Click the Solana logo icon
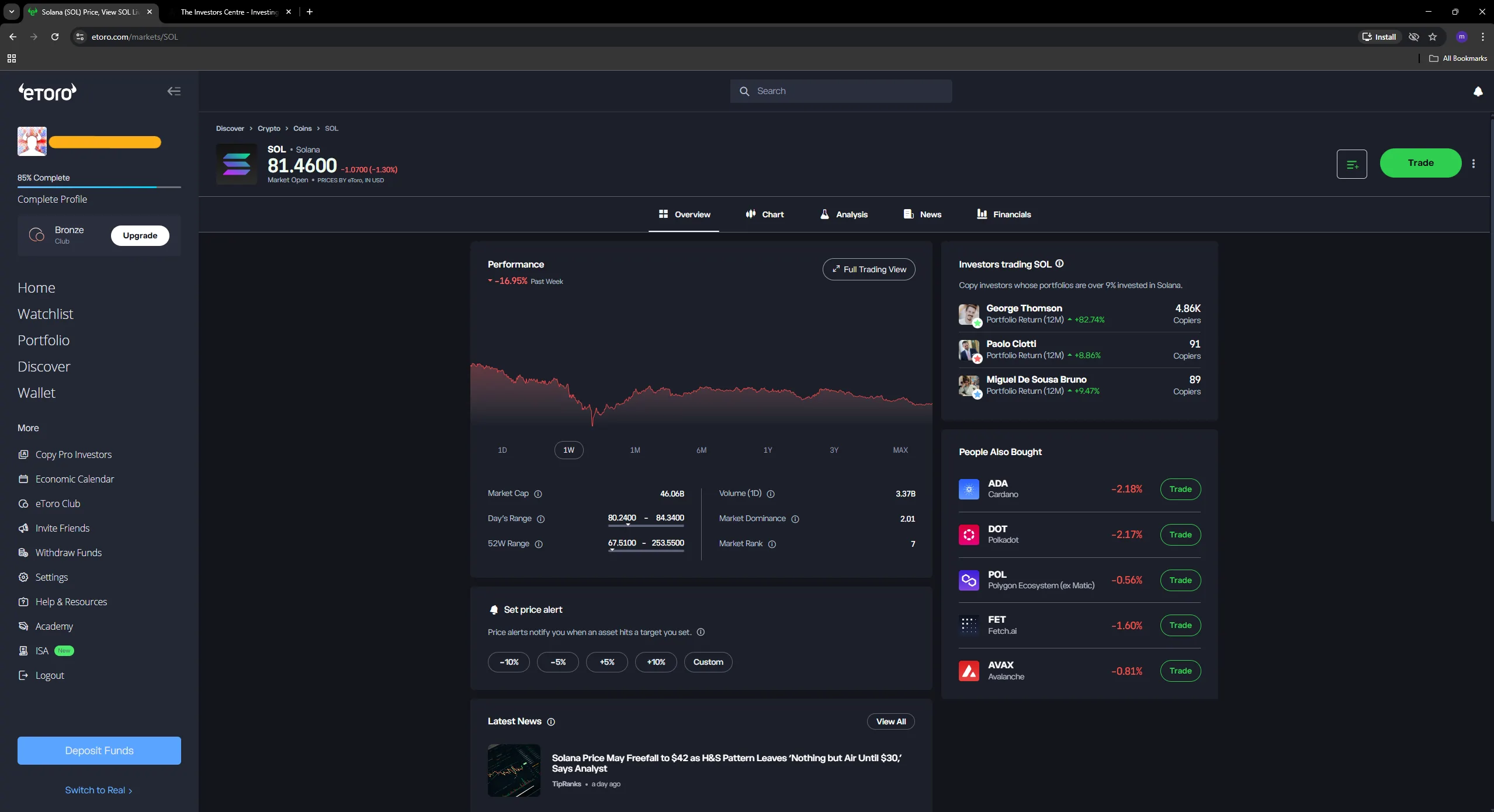Viewport: 1494px width, 812px height. (237, 164)
